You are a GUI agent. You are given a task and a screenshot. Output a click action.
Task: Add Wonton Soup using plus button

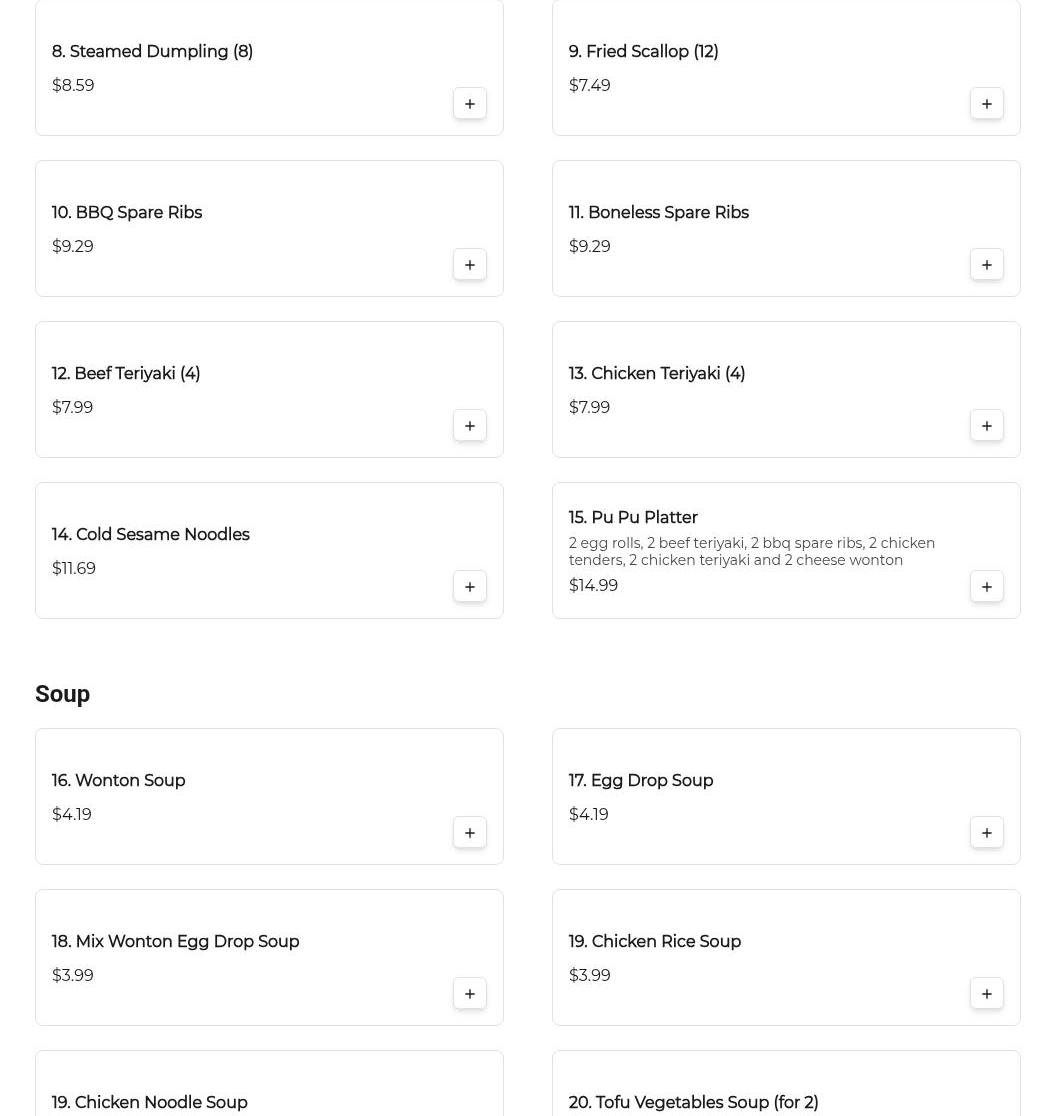(470, 833)
